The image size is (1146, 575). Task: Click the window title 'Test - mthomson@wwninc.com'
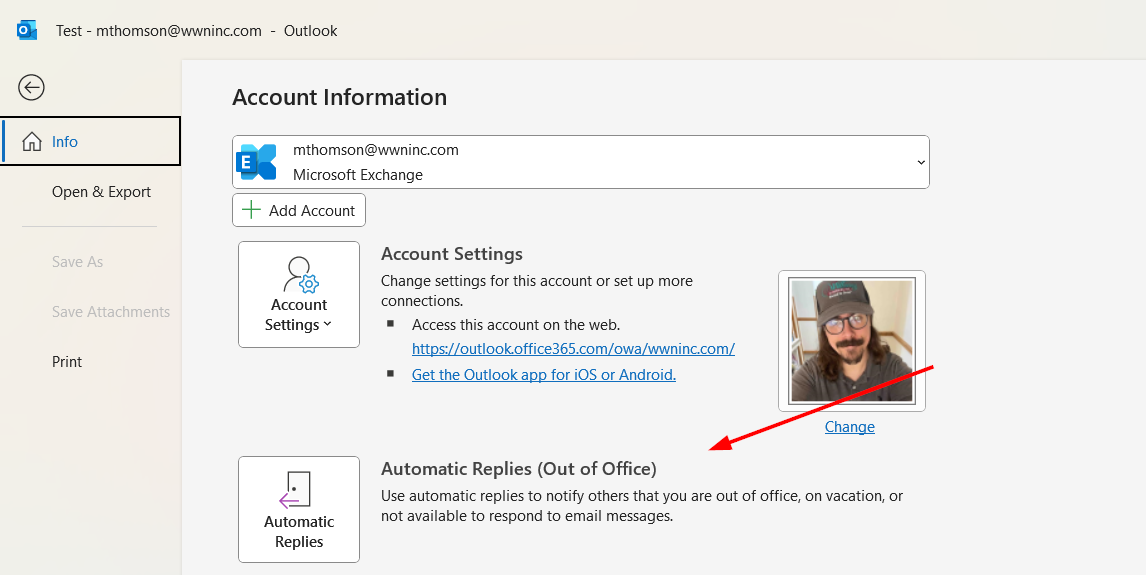(159, 31)
